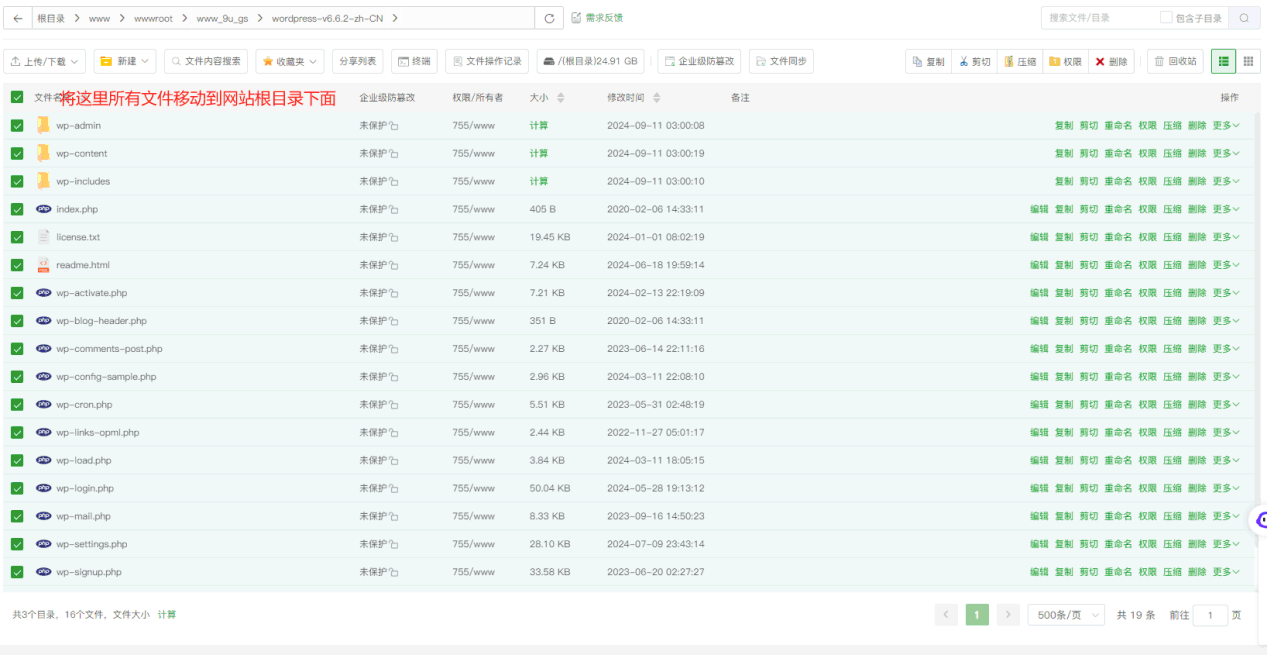This screenshot has height=655, width=1267.
Task: Open the 回收站 recycle bin
Action: pos(1175,61)
